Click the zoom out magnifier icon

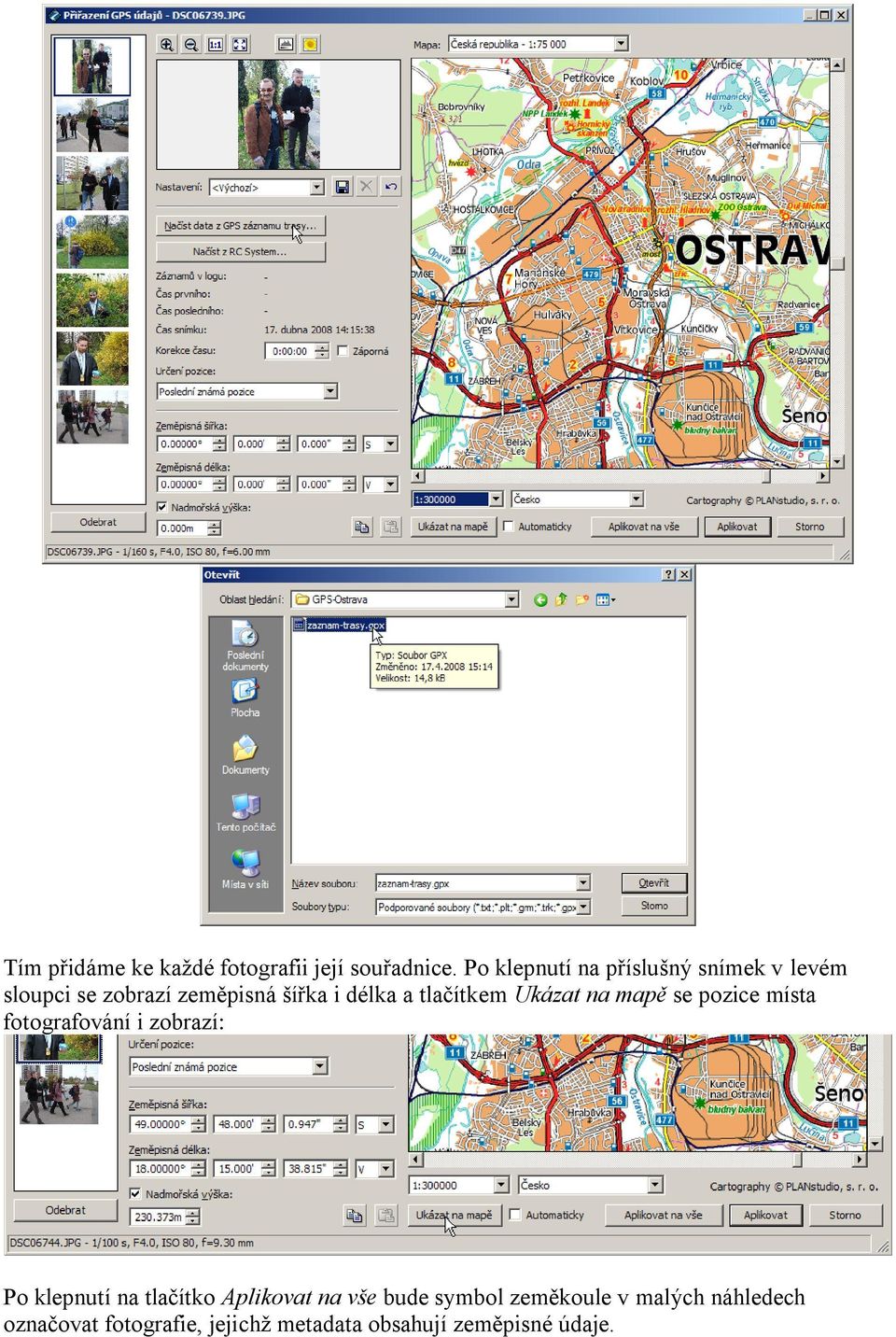[x=191, y=45]
